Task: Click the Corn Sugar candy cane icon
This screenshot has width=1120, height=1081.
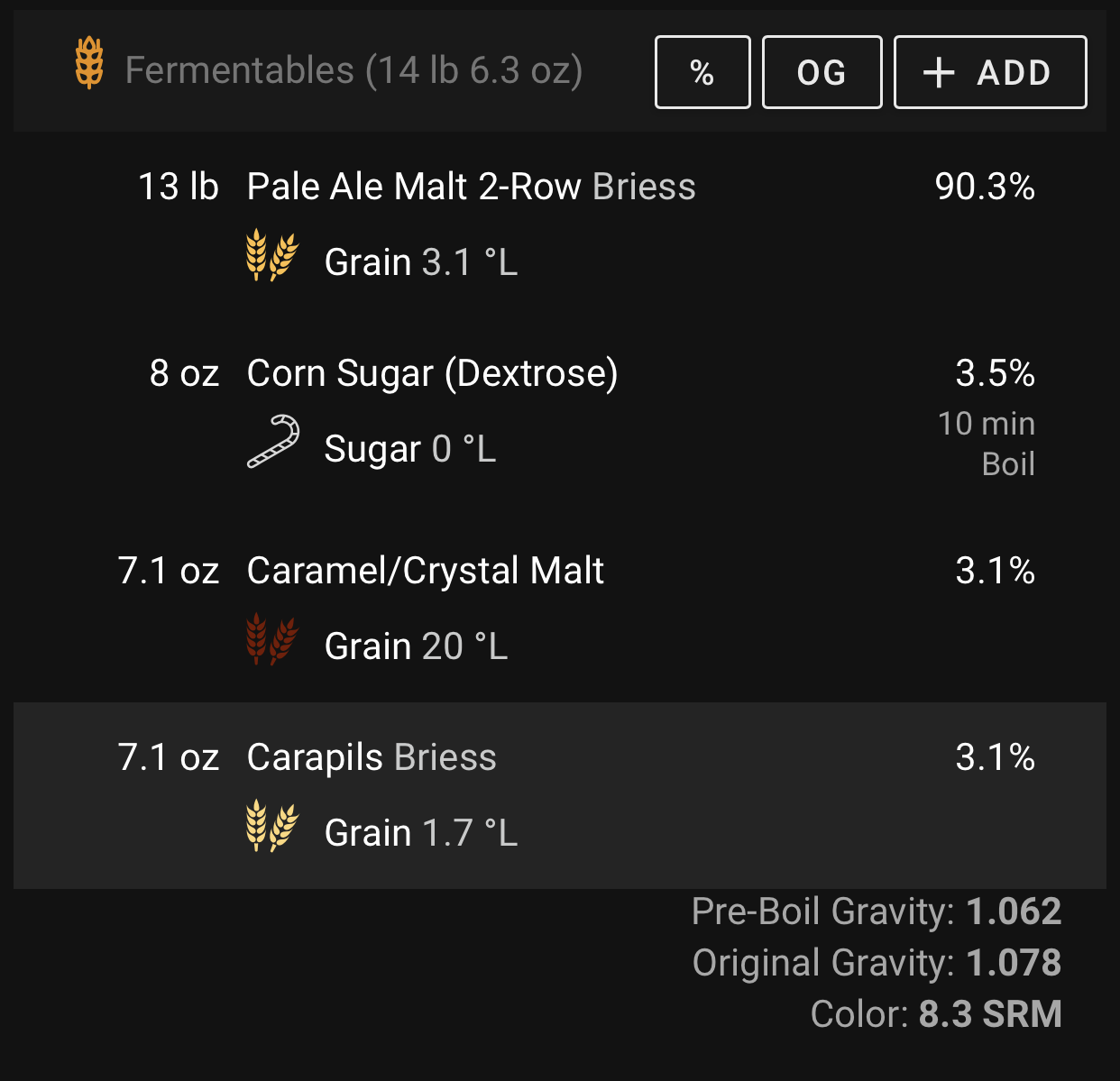Action: pyautogui.click(x=273, y=442)
